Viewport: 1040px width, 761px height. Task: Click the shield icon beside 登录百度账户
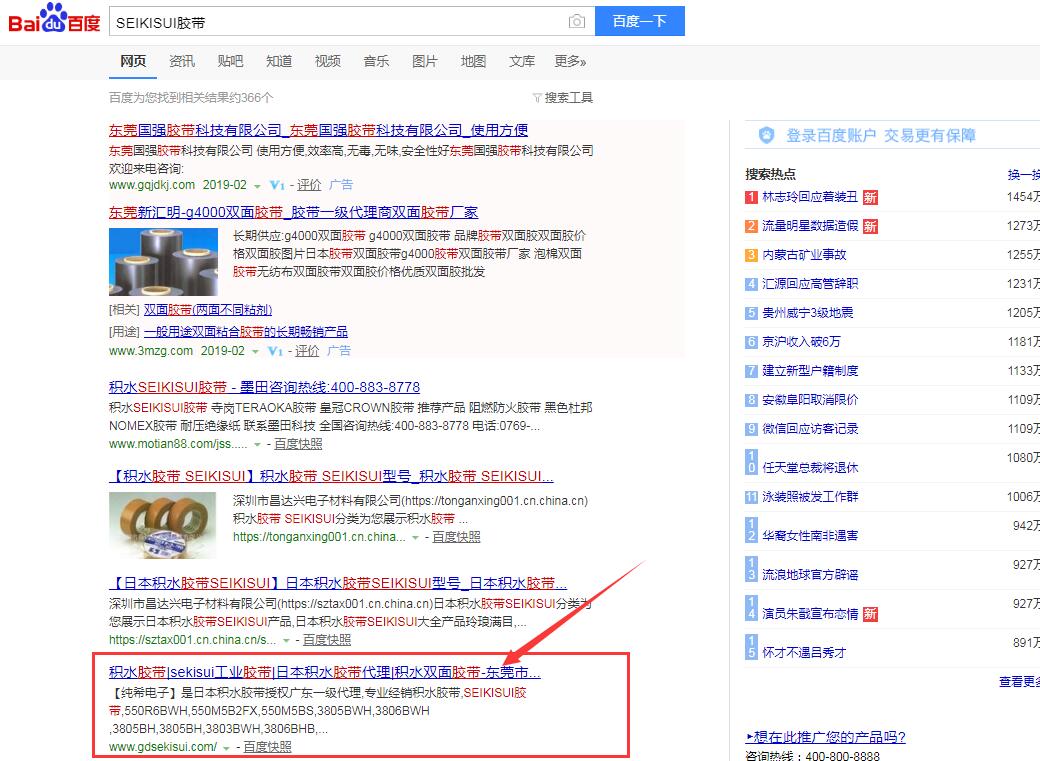pos(767,135)
